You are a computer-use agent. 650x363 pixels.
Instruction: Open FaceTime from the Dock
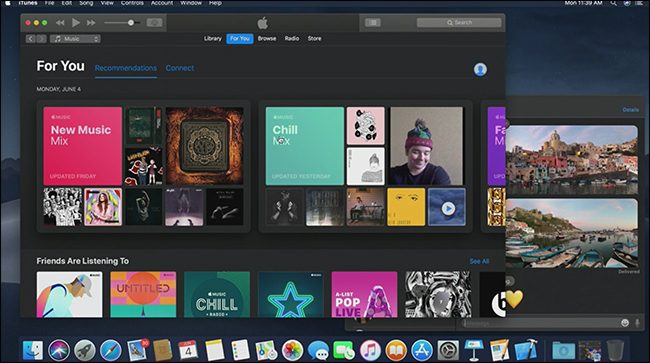(344, 350)
